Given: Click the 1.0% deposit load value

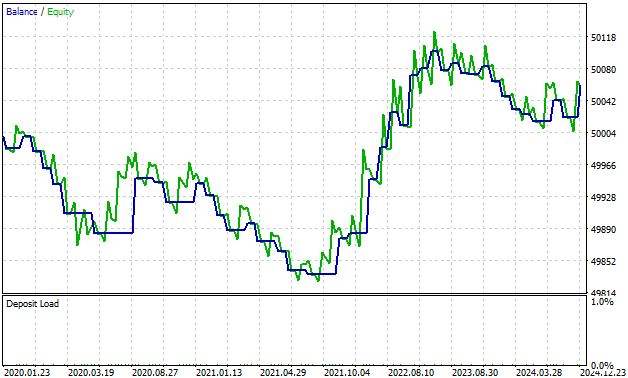Looking at the screenshot, I should point(602,302).
